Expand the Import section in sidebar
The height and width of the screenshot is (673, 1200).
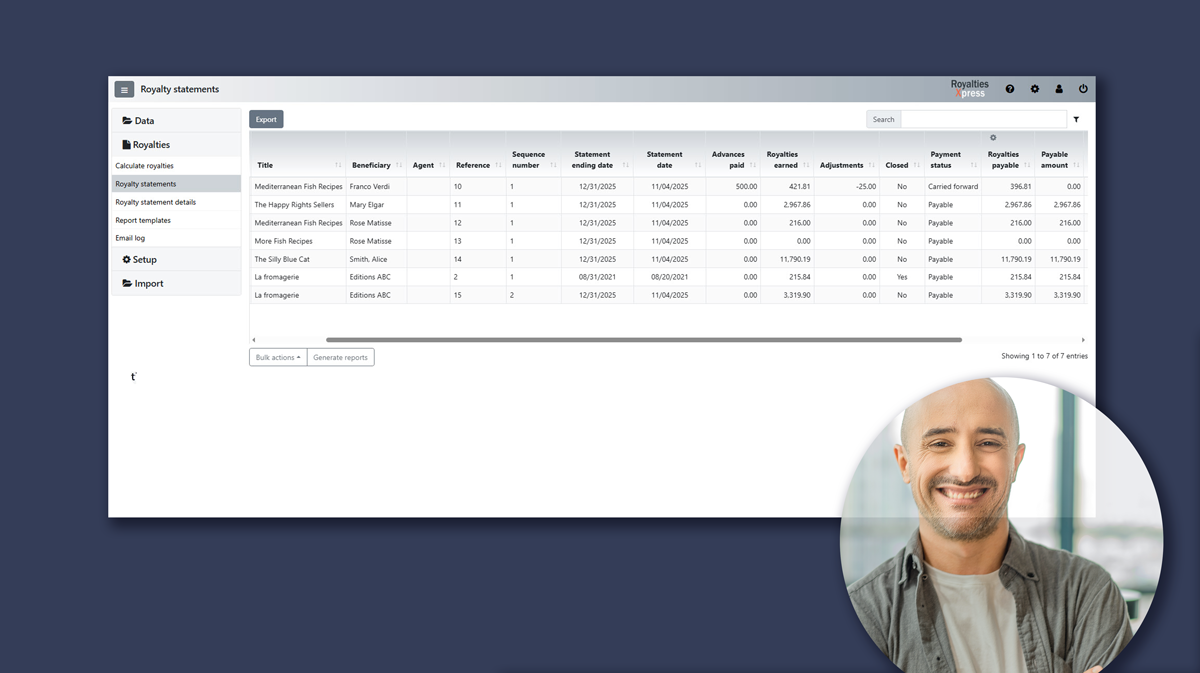coord(146,283)
